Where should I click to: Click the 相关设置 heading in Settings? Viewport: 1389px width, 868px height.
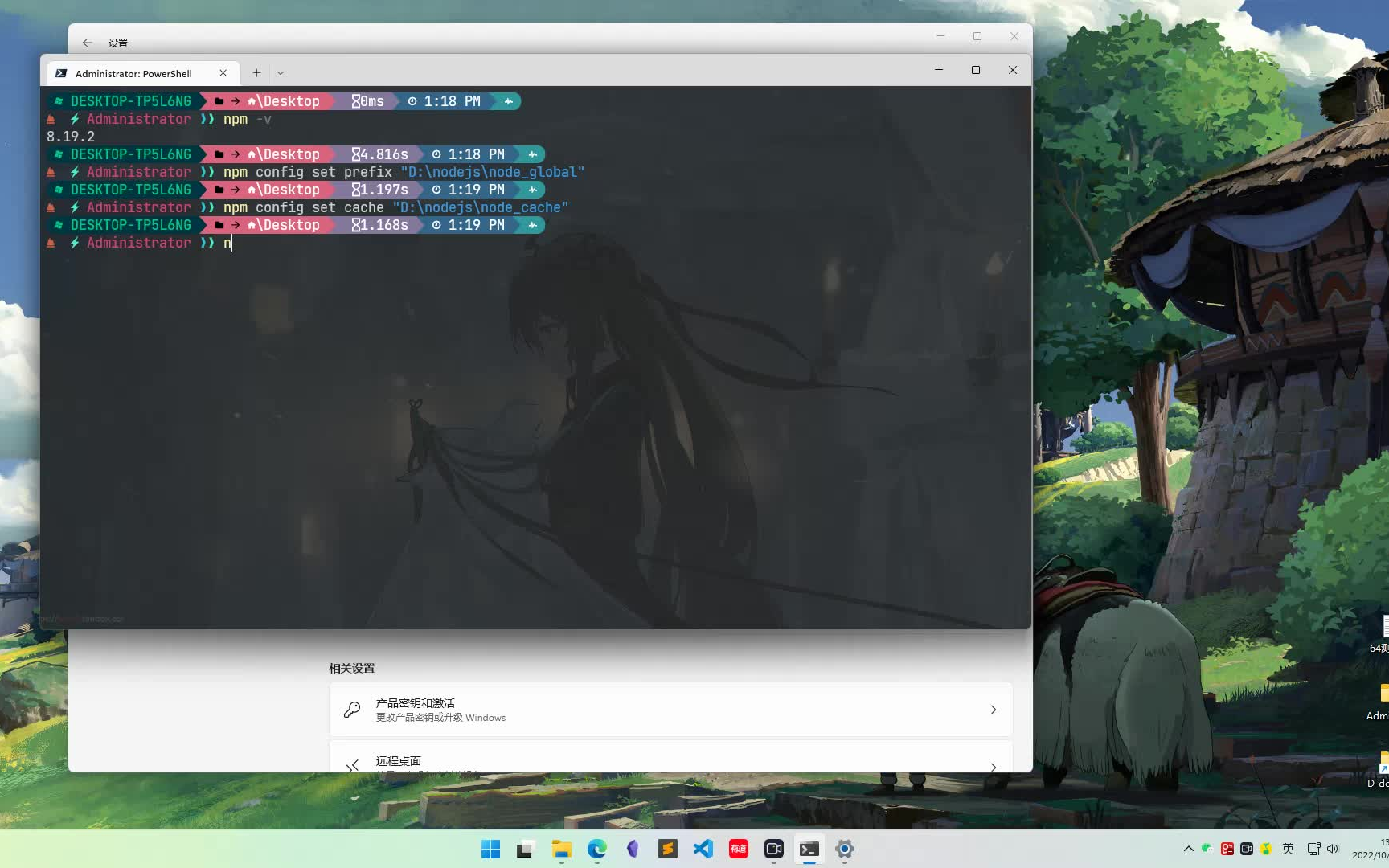351,668
